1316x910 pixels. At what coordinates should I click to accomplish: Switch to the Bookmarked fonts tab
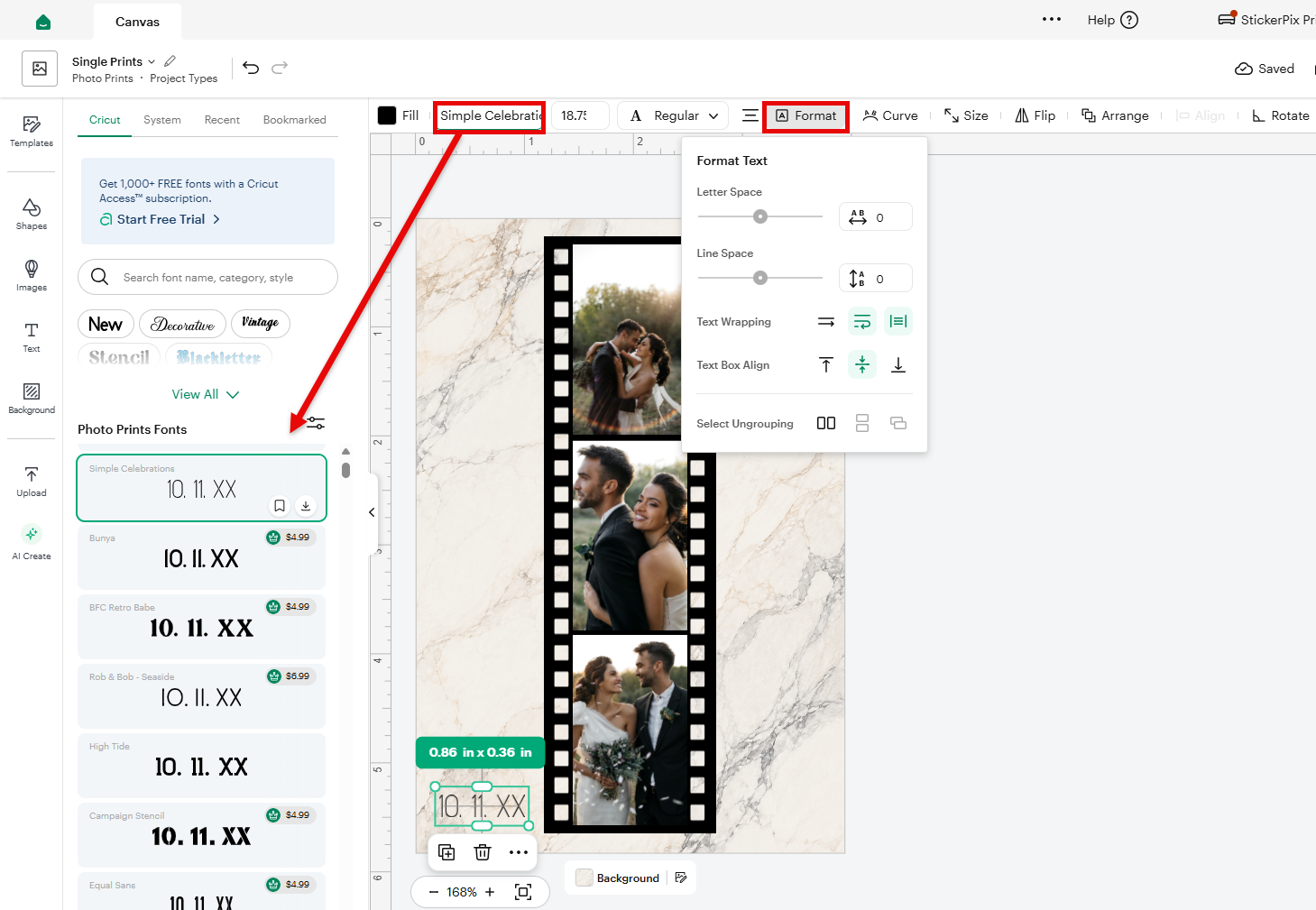tap(295, 120)
